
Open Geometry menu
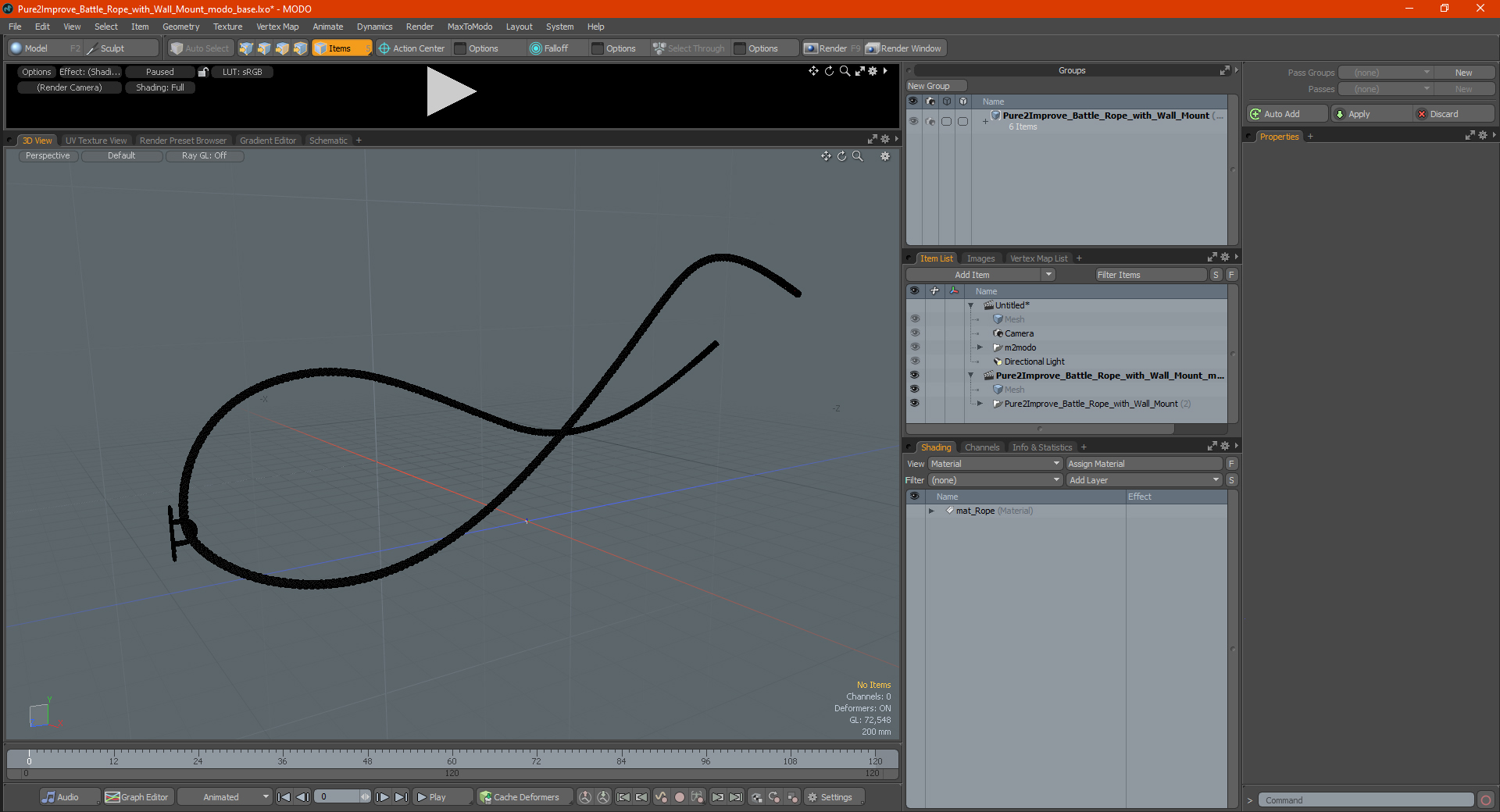click(x=180, y=27)
